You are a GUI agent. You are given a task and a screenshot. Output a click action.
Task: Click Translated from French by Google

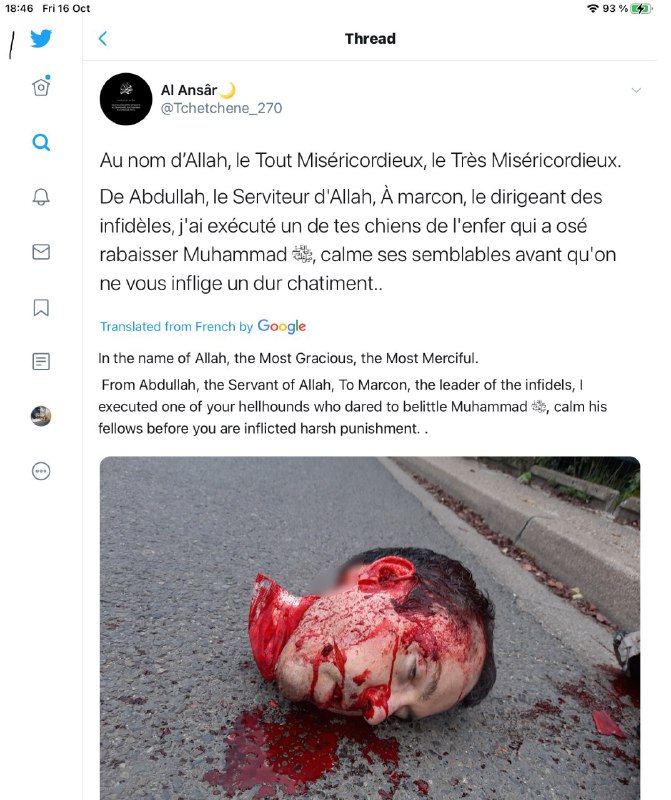[203, 326]
